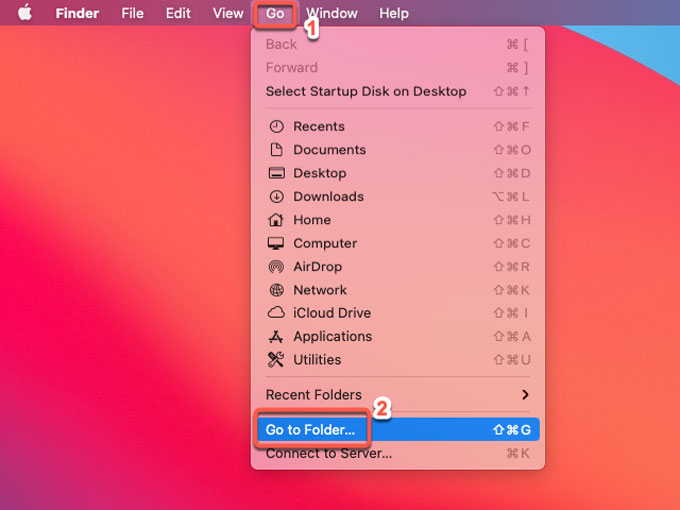This screenshot has height=510, width=680.
Task: Click the ⇧⌘R shortcut next to AirDrop
Action: (x=512, y=267)
